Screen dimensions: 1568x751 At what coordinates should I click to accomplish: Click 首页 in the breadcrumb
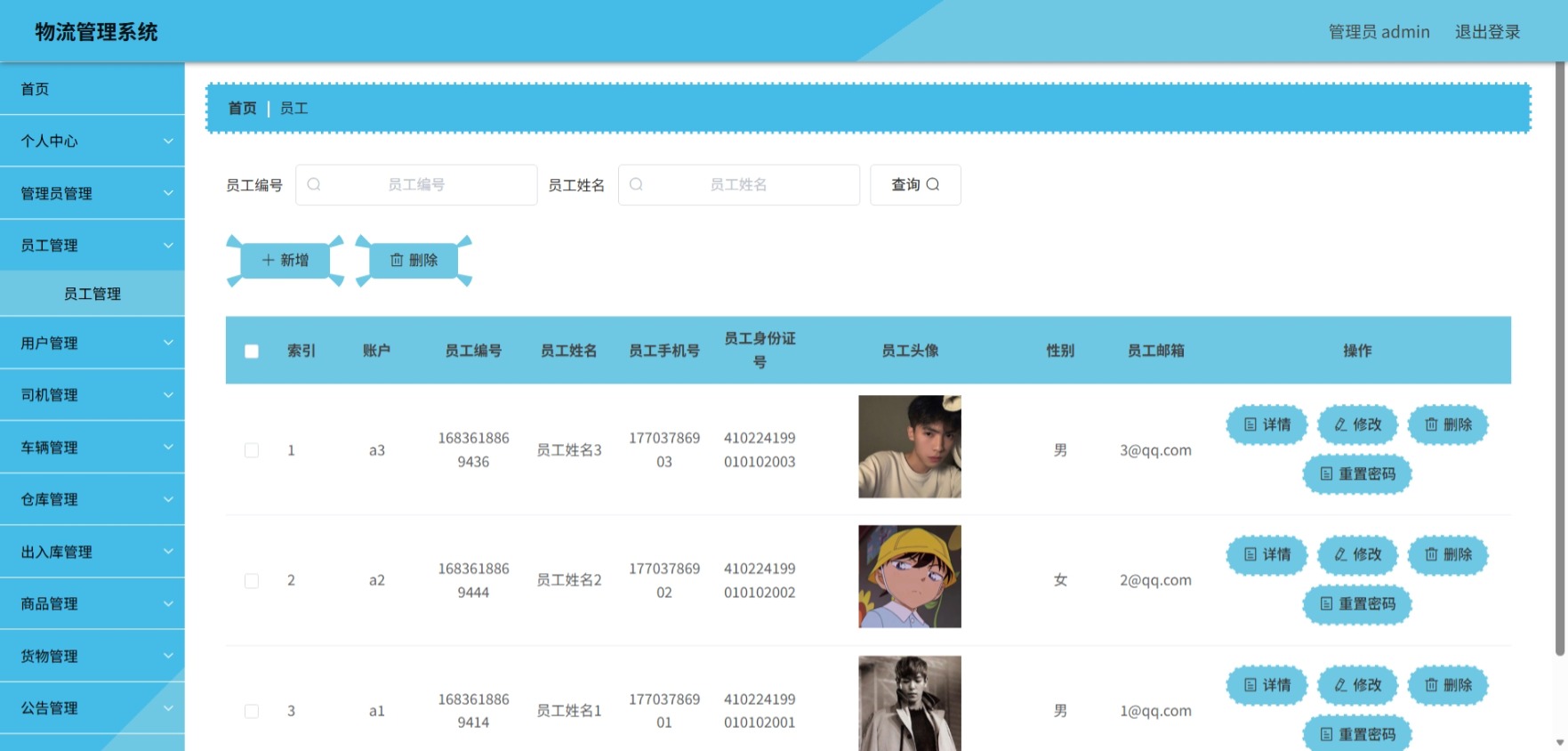(x=242, y=108)
